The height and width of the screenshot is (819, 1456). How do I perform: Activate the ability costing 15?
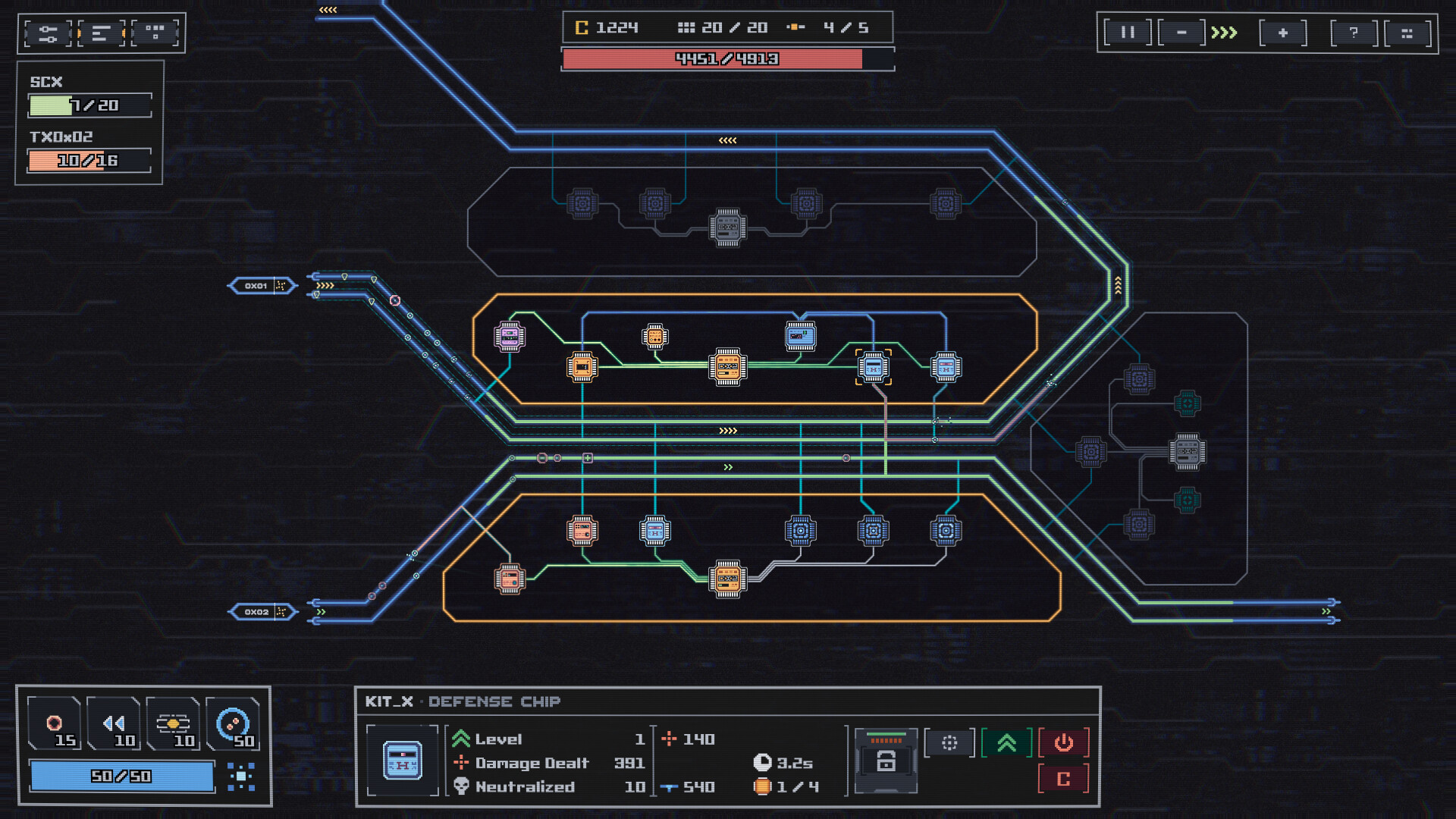pyautogui.click(x=55, y=723)
